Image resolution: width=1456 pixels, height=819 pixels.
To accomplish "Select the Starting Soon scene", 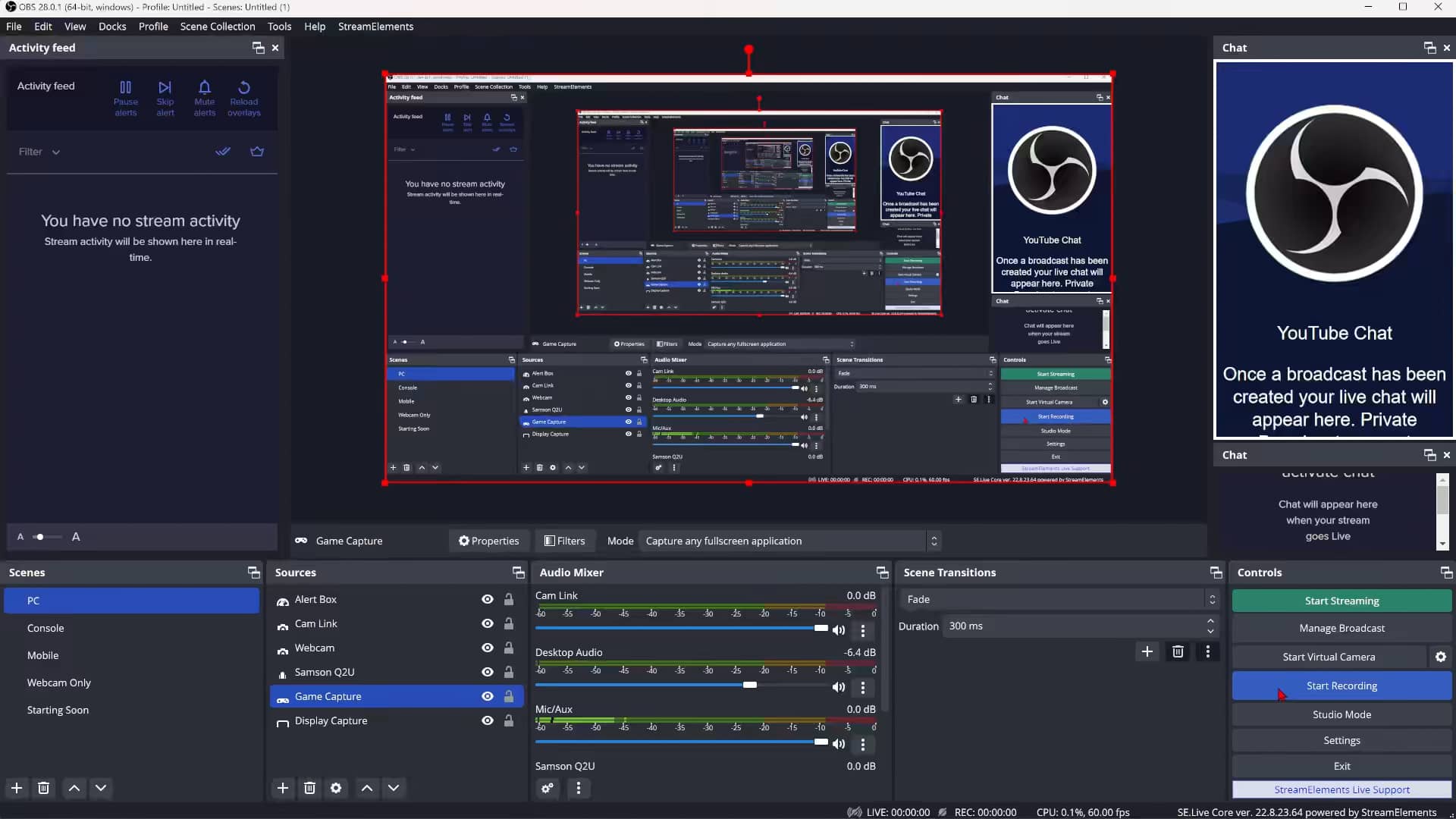I will coord(58,710).
